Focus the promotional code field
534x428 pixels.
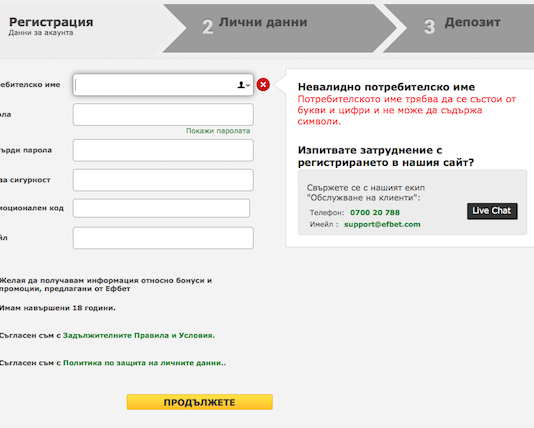tap(161, 208)
